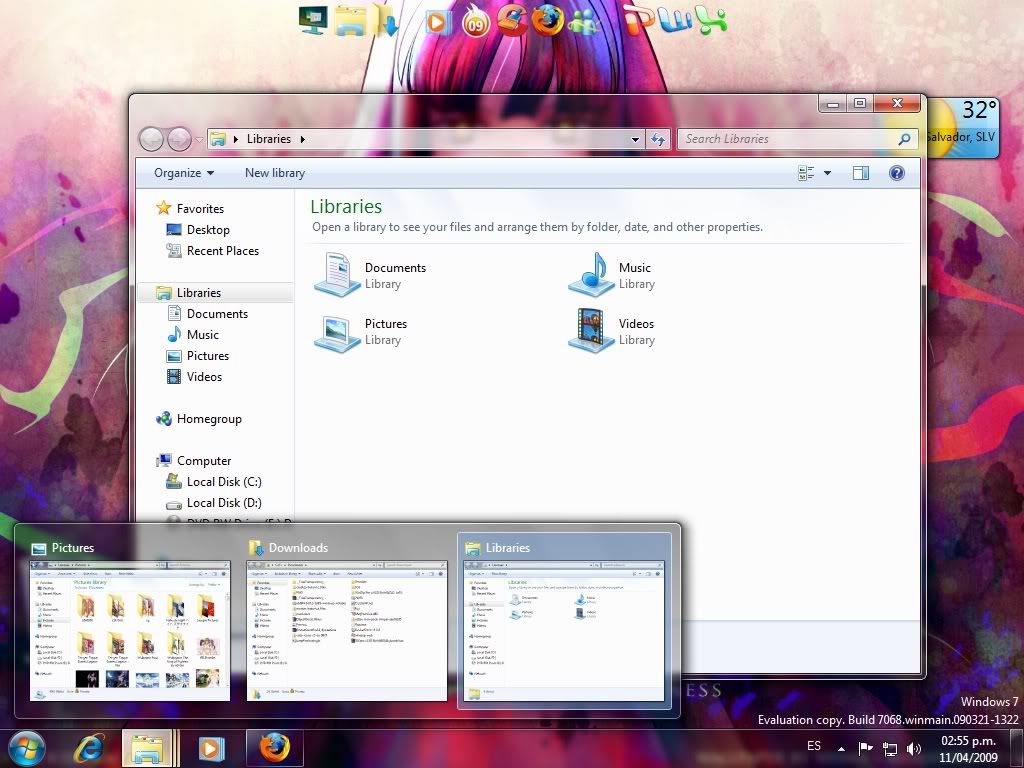The width and height of the screenshot is (1024, 768).
Task: Click the magnifier icon in Search Libraries
Action: pos(904,139)
